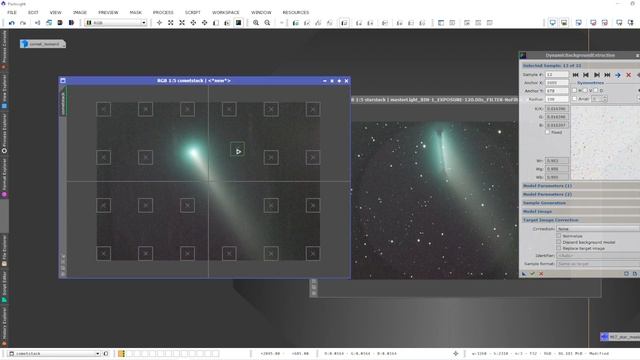The image size is (640, 360).
Task: Collapse the Target Image Correction section
Action: [x=580, y=220]
